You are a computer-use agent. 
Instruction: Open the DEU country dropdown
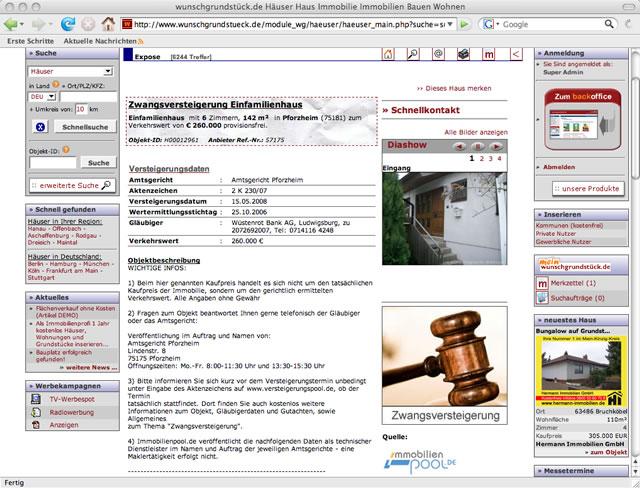point(51,97)
